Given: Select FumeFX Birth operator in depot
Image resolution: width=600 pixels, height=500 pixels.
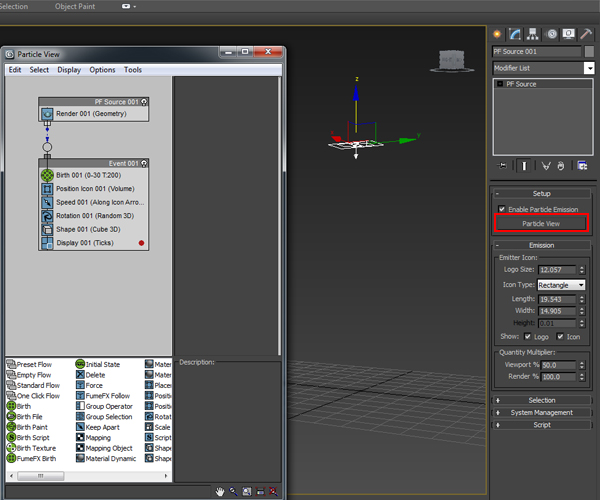Looking at the screenshot, I should click(x=32, y=458).
